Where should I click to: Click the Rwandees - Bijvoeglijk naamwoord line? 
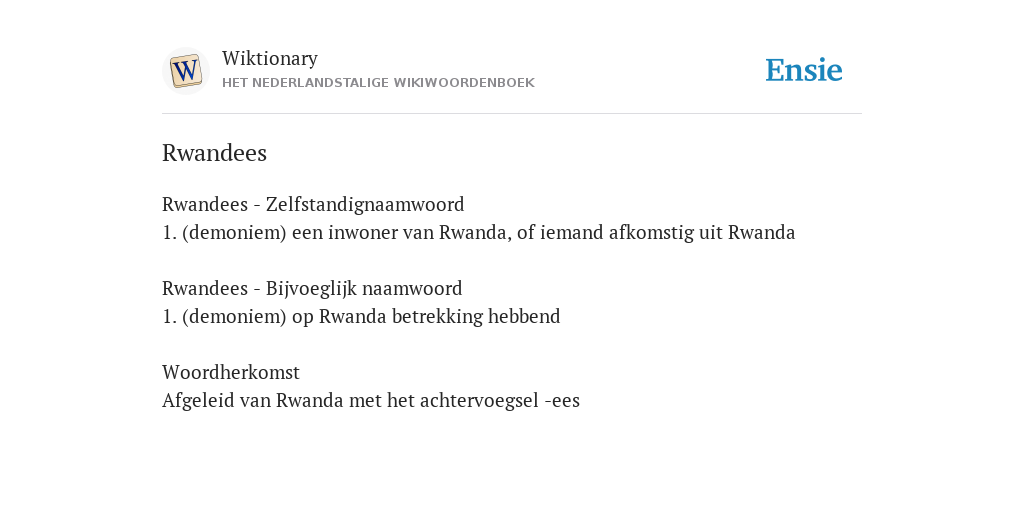312,288
